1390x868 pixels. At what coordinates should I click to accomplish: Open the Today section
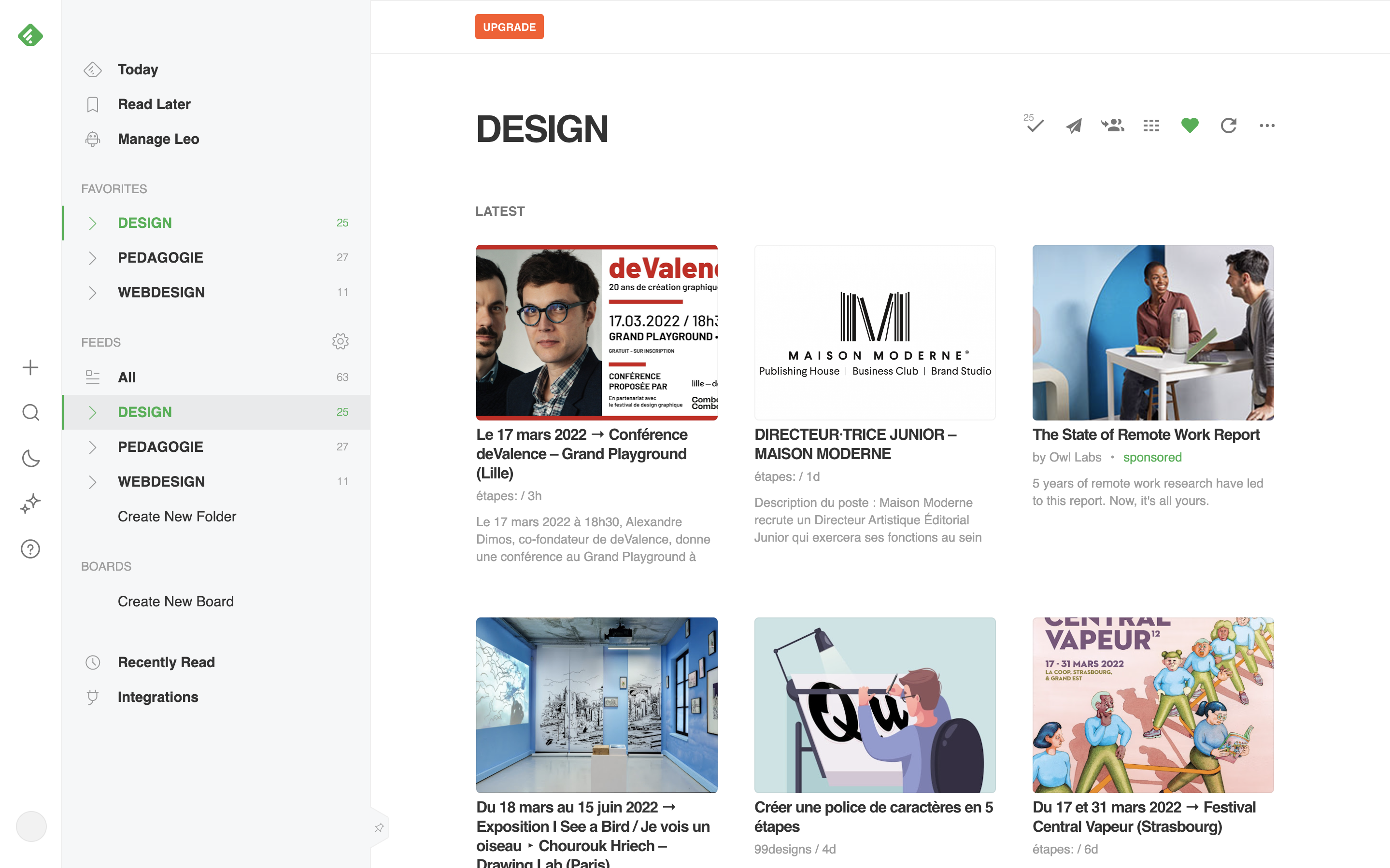pyautogui.click(x=138, y=70)
